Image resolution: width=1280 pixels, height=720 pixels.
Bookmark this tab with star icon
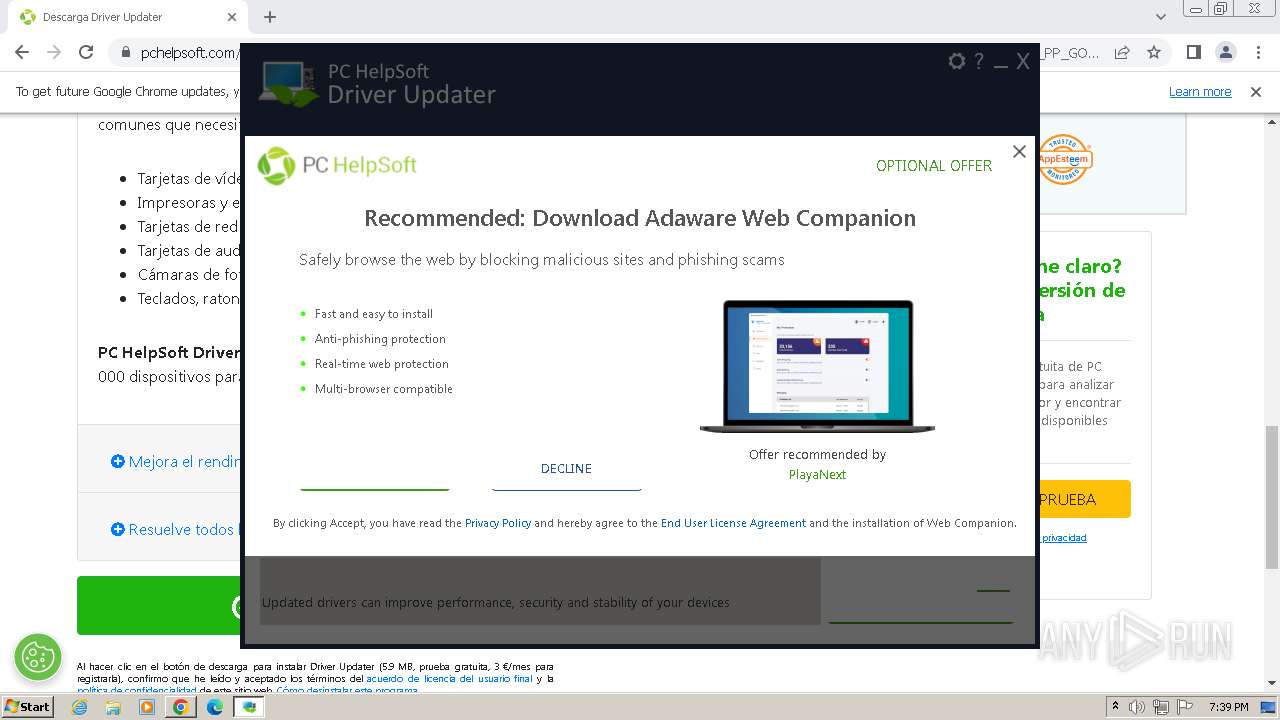[x=1154, y=52]
